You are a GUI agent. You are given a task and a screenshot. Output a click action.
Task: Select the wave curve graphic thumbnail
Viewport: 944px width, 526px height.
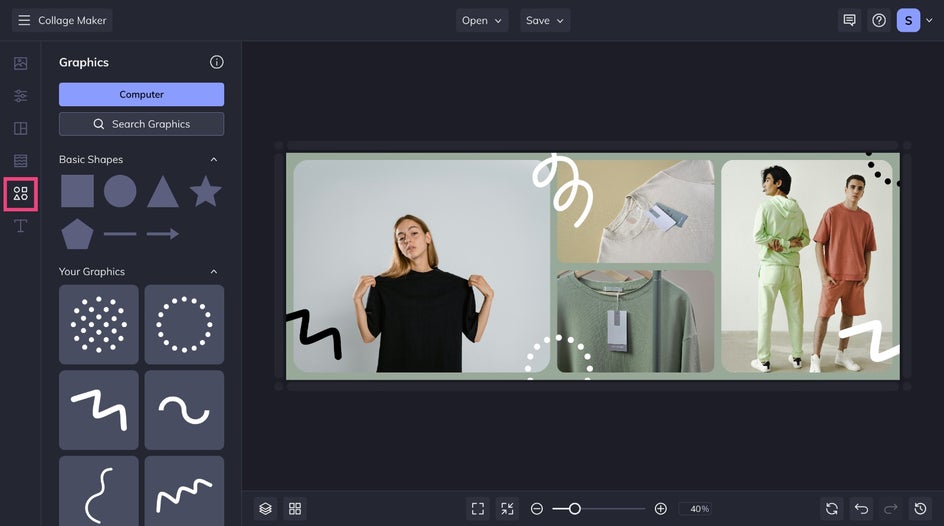[x=184, y=410]
